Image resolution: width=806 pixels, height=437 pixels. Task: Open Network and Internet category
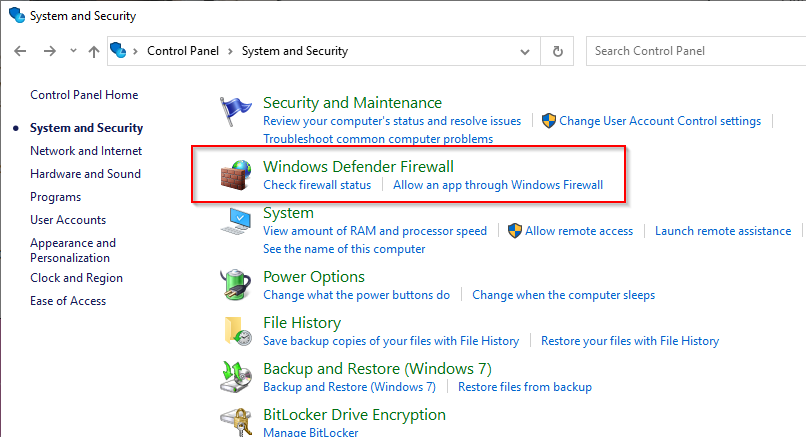pos(86,151)
